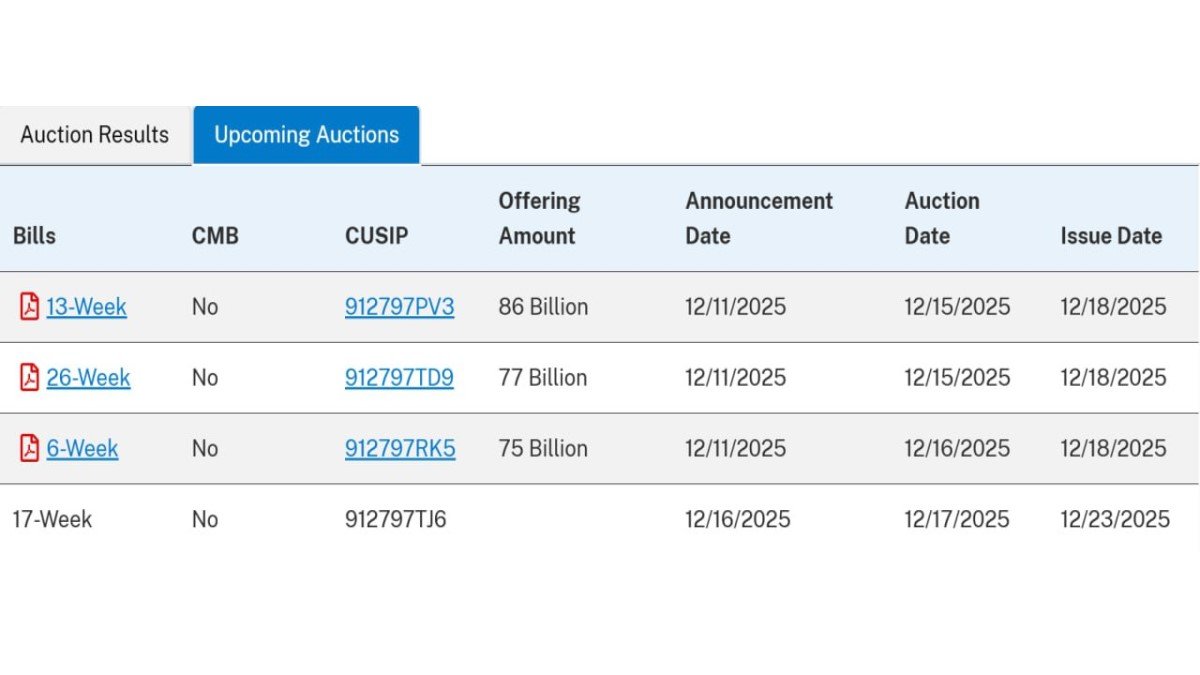1200x675 pixels.
Task: Open the 26-Week bill link
Action: pos(87,379)
